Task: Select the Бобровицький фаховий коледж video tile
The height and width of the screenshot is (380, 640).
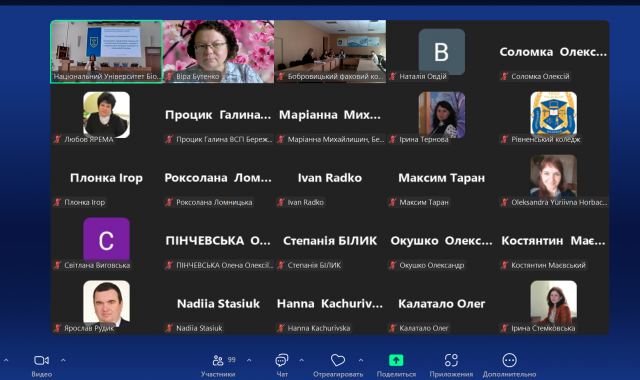Action: click(x=330, y=52)
